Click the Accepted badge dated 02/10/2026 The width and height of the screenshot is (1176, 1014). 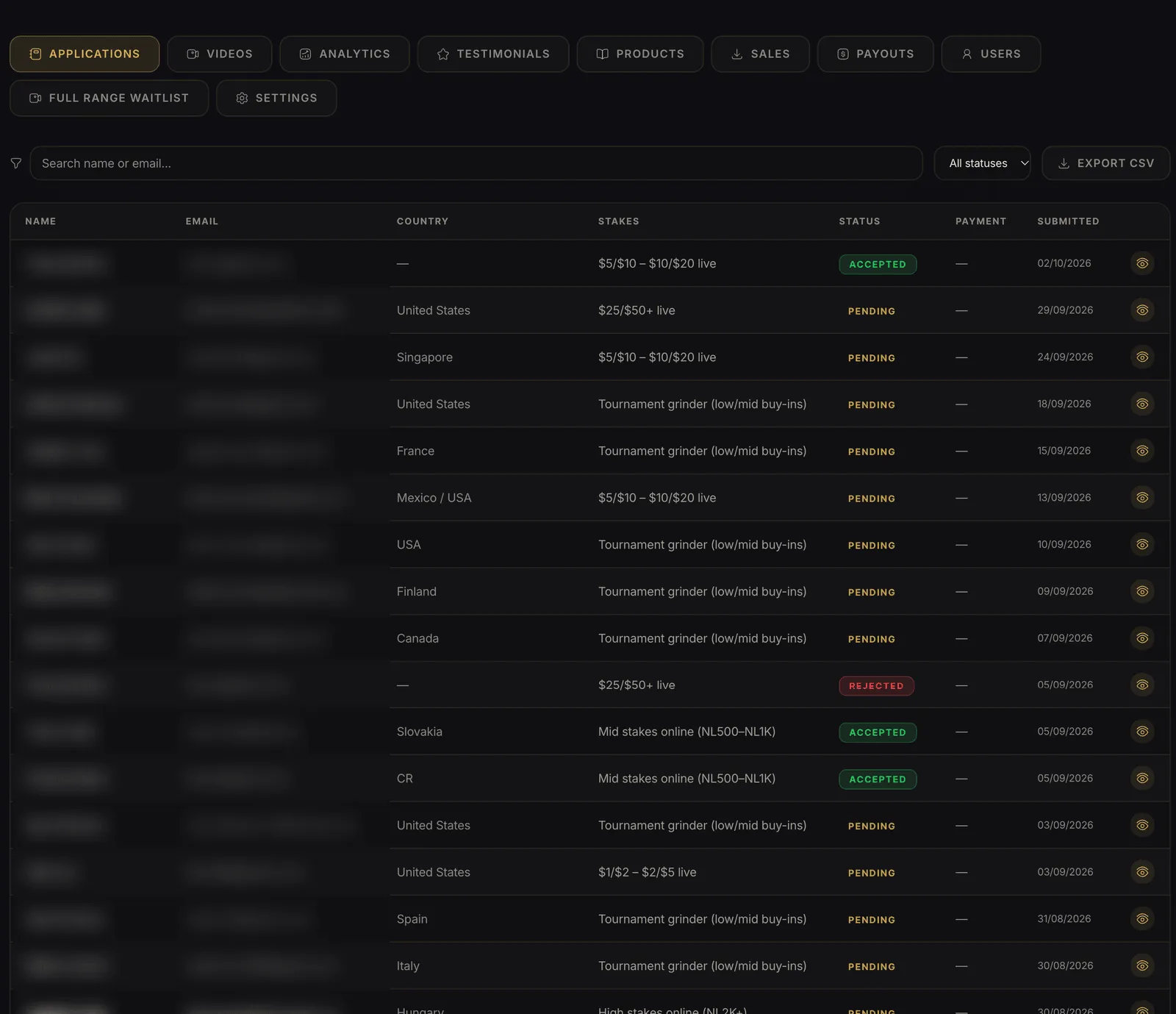click(878, 264)
